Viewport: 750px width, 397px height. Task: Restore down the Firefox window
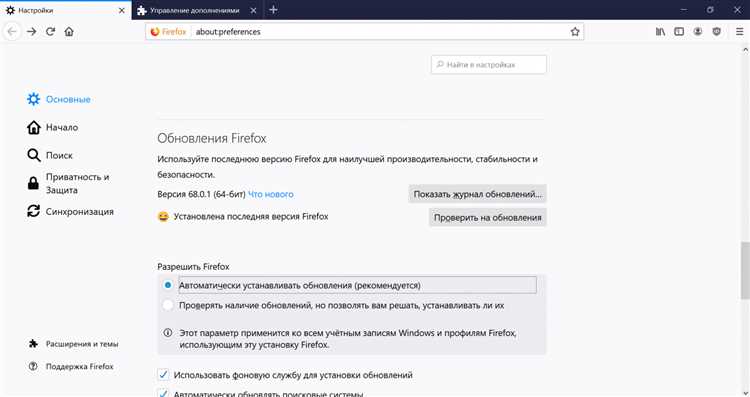click(710, 10)
